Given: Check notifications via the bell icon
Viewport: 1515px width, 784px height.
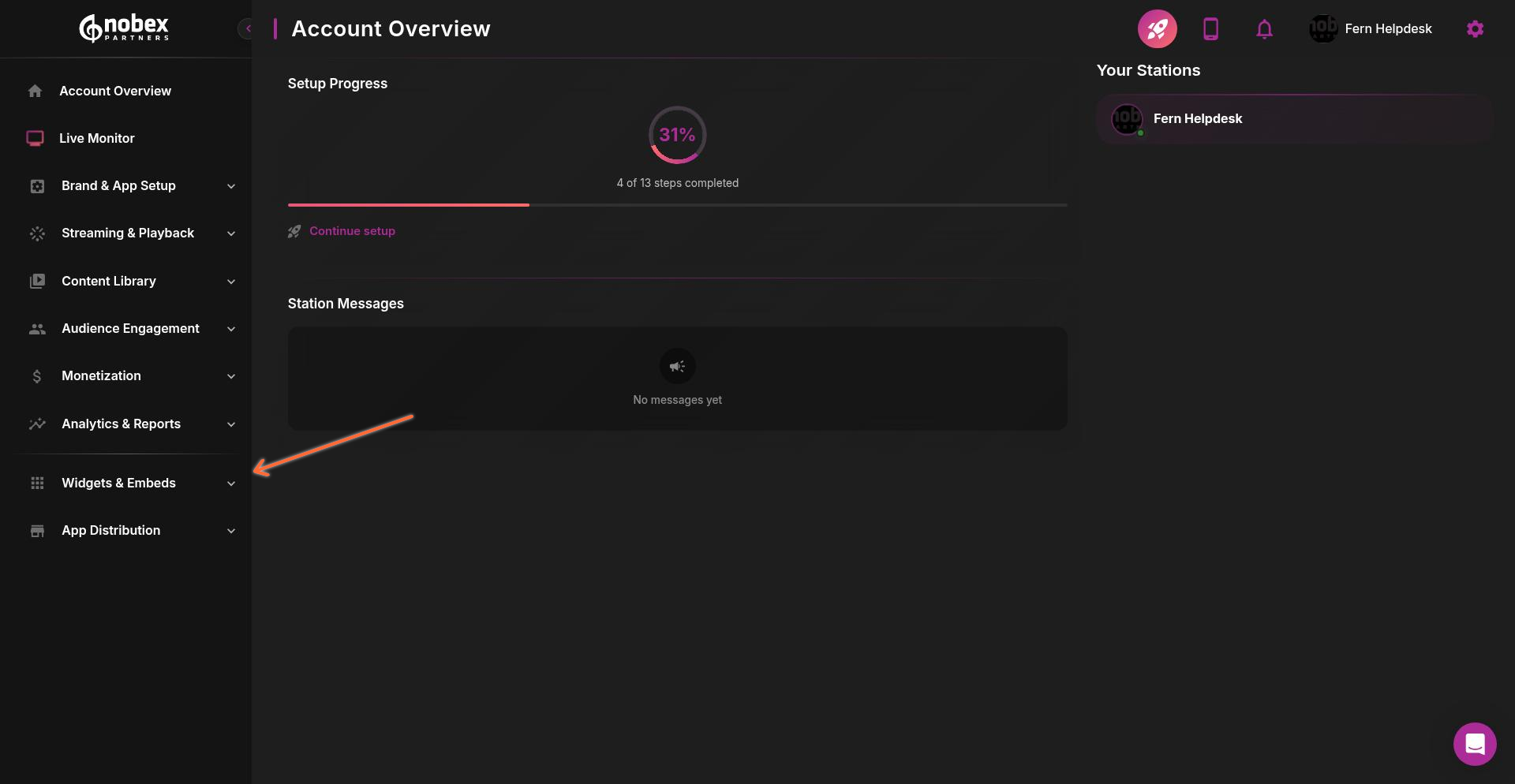Looking at the screenshot, I should 1264,28.
